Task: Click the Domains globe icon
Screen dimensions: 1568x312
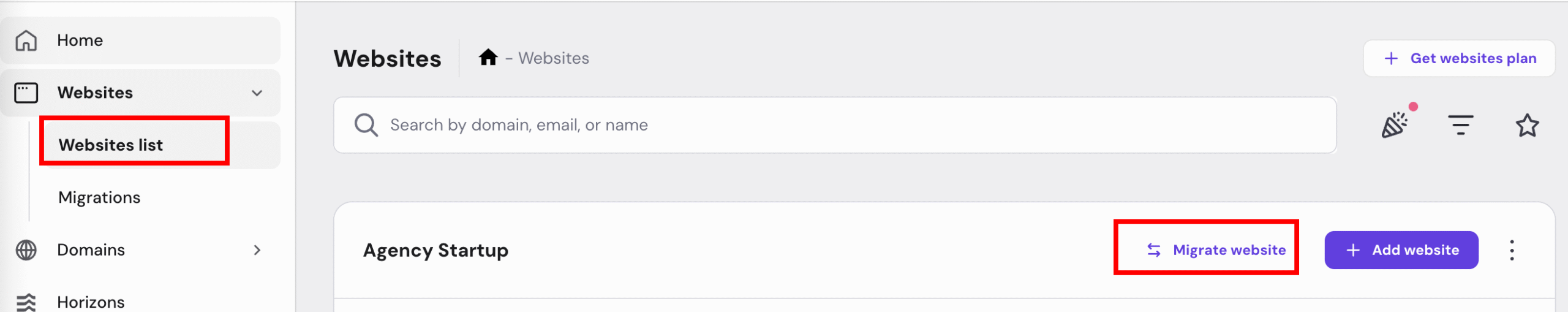Action: (x=26, y=250)
